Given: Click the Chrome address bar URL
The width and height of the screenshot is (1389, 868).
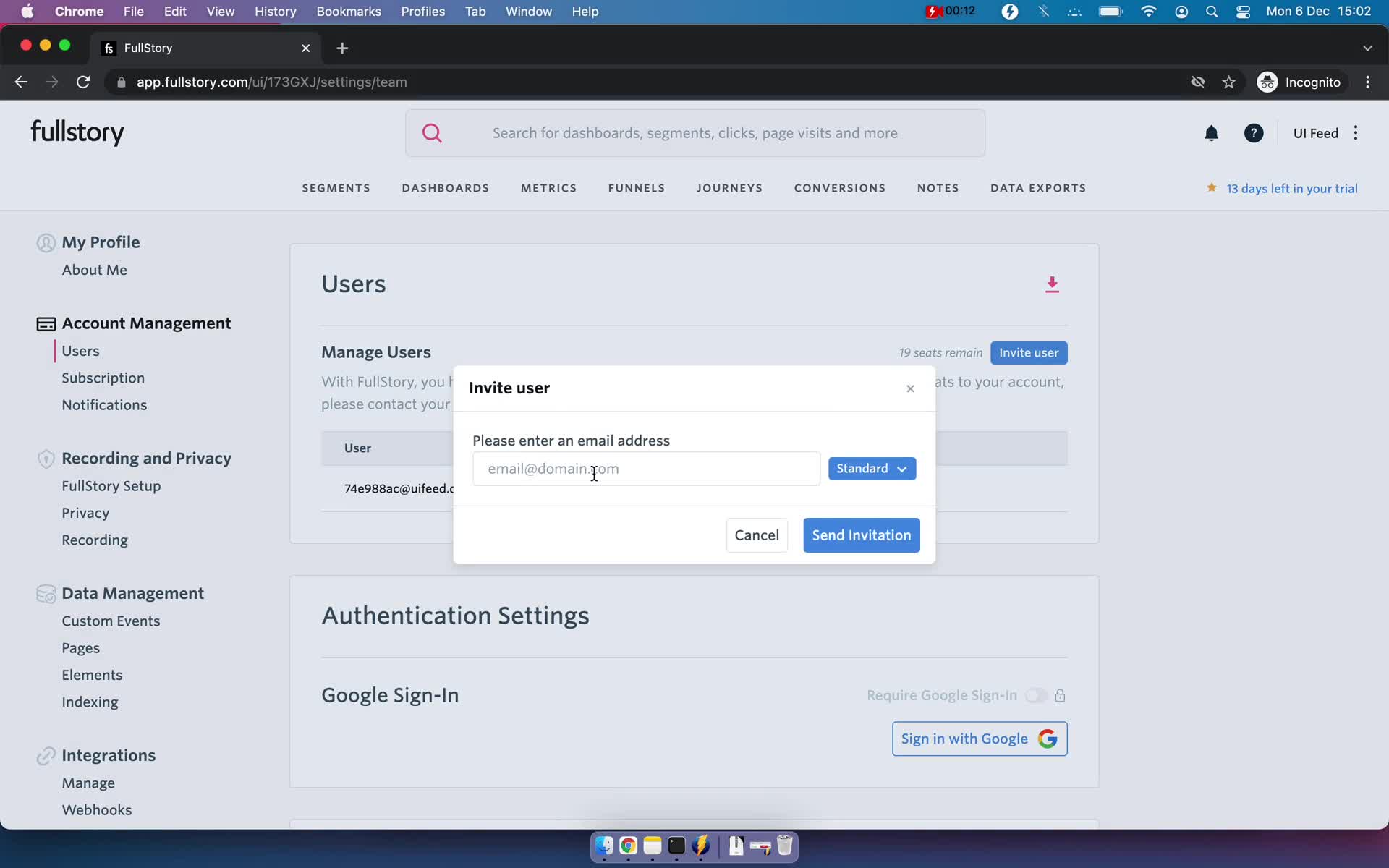Looking at the screenshot, I should tap(271, 82).
